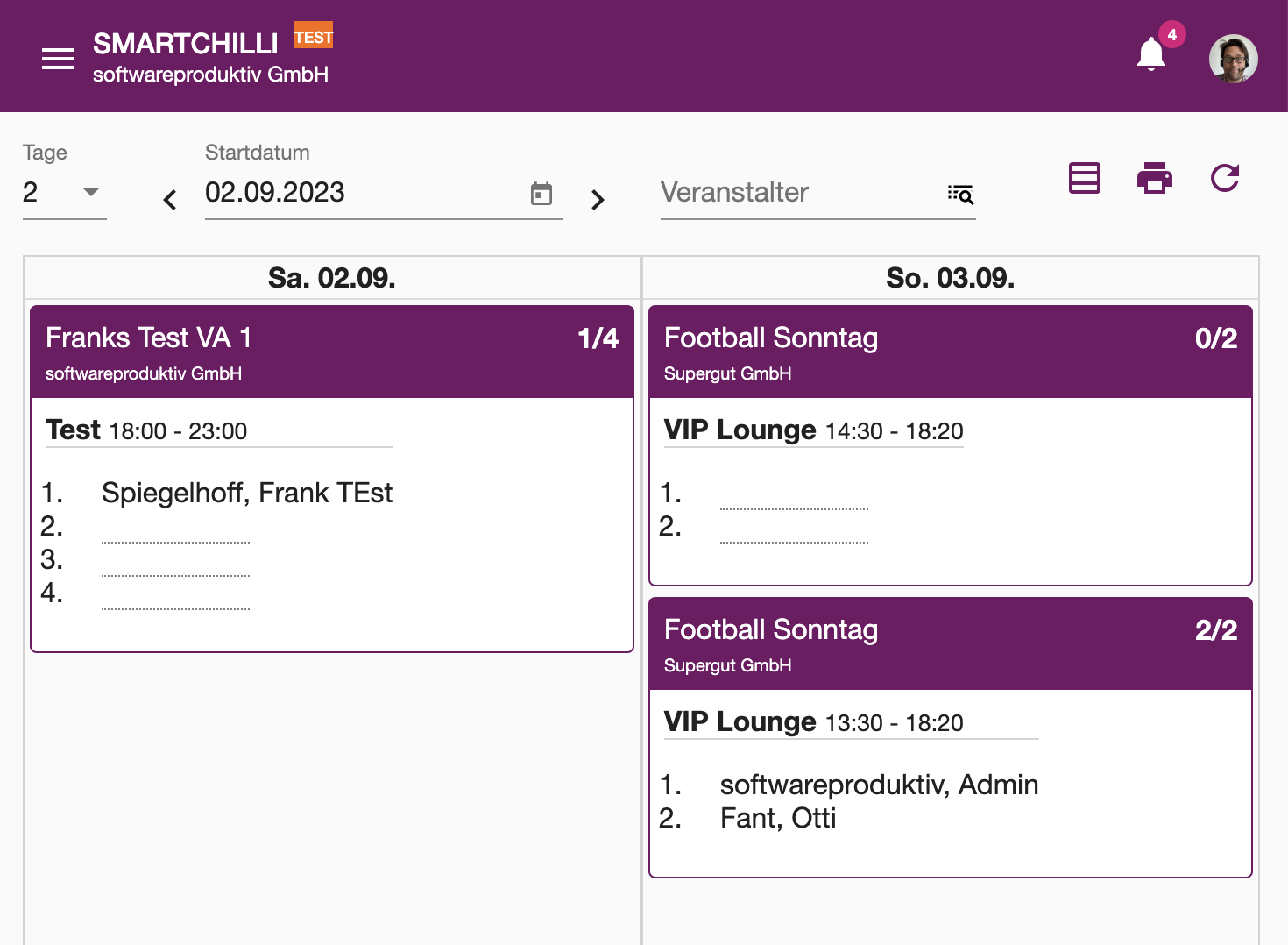Advance to the next date with right chevron
Viewport: 1288px width, 945px height.
[x=598, y=200]
